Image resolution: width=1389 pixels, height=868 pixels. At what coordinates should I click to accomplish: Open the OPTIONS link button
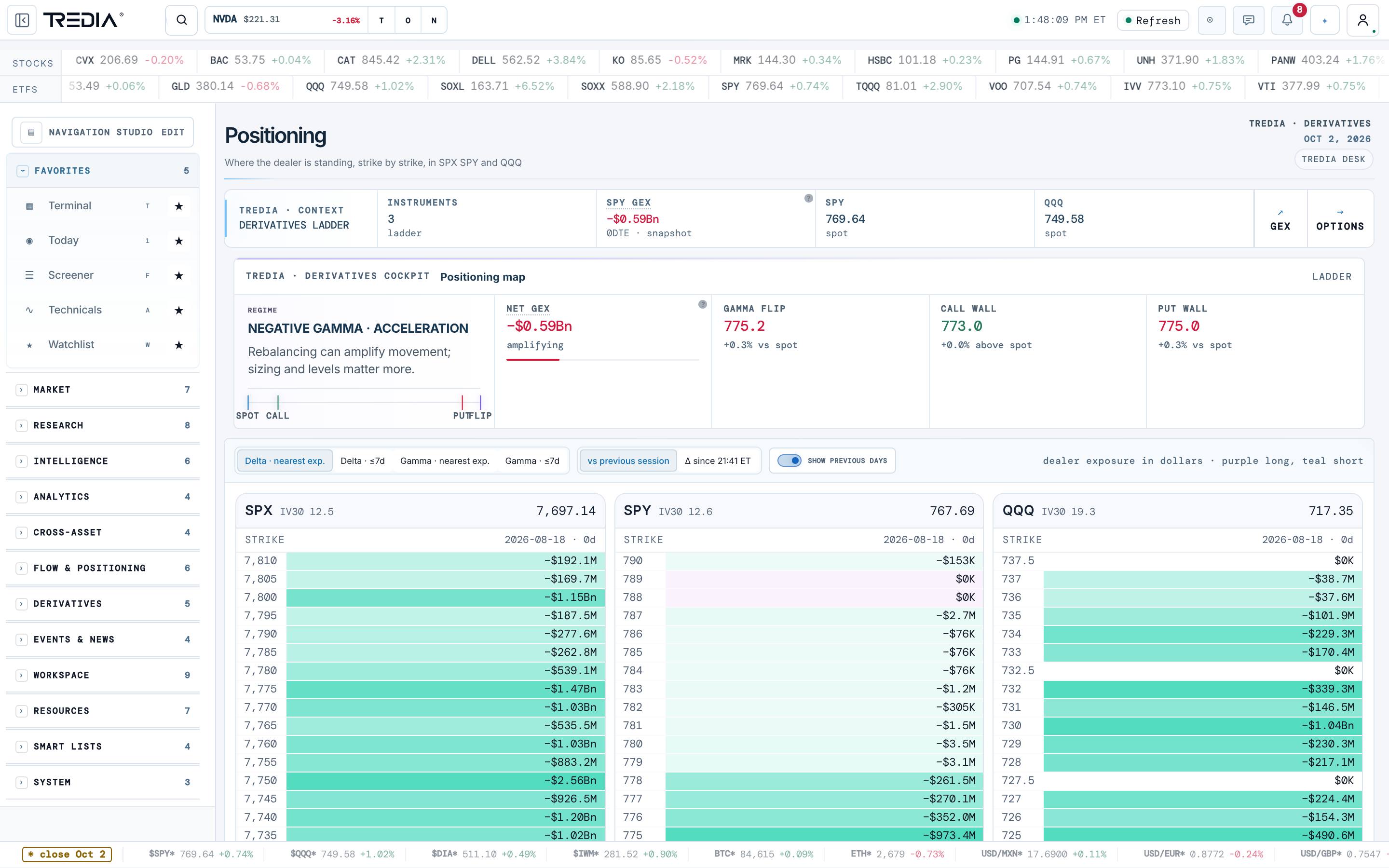pyautogui.click(x=1340, y=219)
